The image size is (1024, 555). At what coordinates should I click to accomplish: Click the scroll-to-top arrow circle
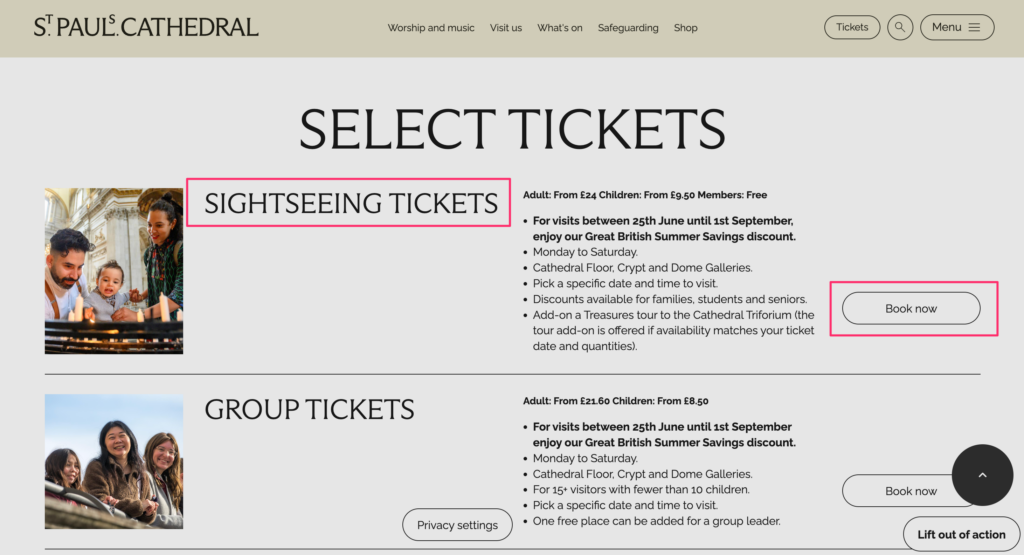(982, 475)
